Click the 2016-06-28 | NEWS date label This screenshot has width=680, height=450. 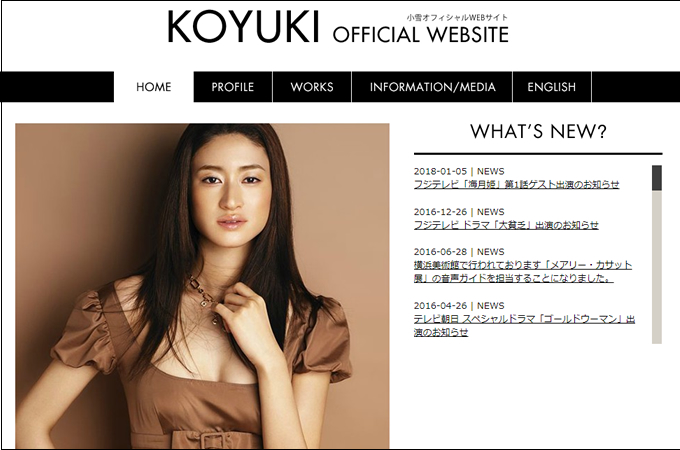click(x=459, y=252)
